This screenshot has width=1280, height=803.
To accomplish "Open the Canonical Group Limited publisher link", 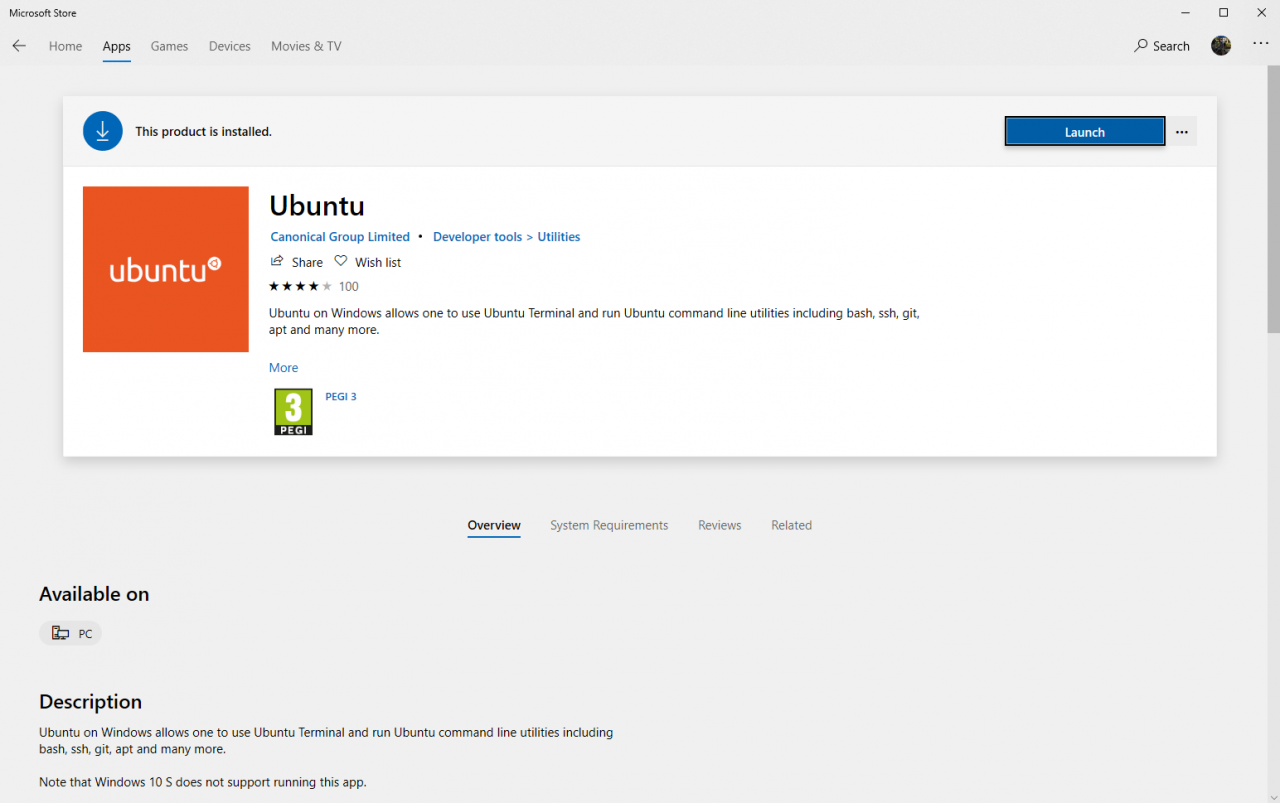I will 340,237.
